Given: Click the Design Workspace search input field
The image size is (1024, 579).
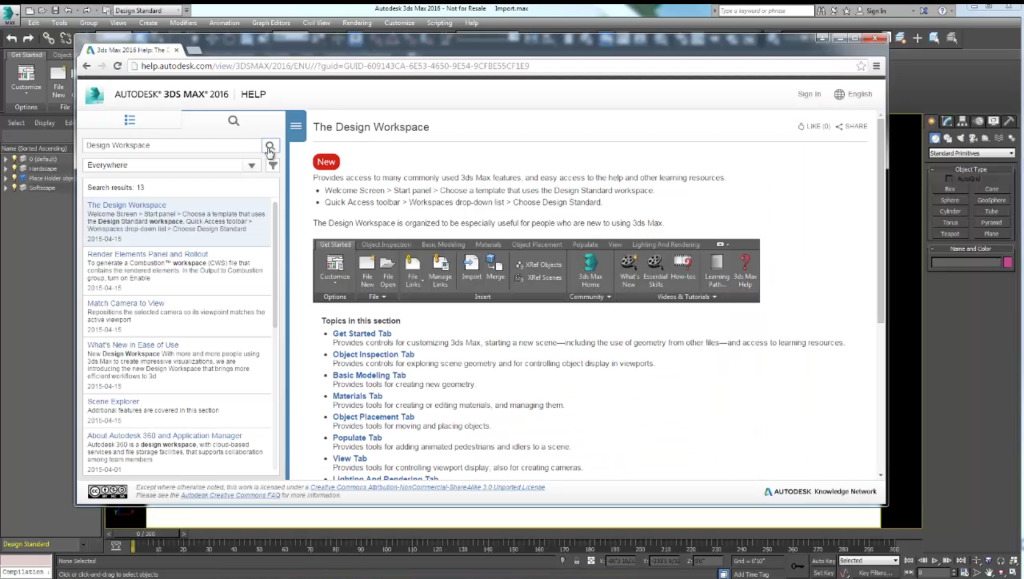Looking at the screenshot, I should [x=172, y=146].
